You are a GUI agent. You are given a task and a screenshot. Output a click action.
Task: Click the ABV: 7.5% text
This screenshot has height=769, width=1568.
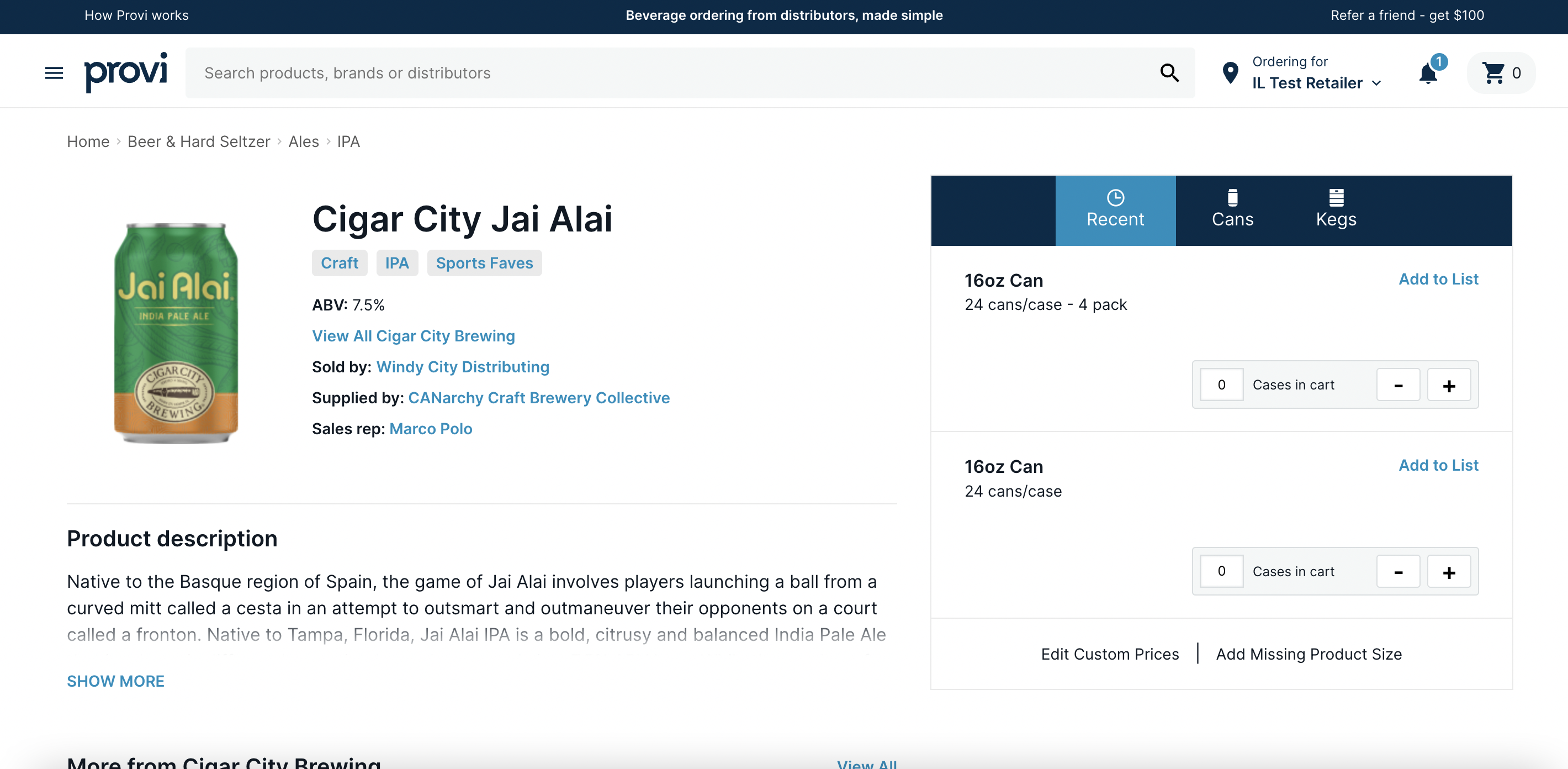(x=348, y=305)
